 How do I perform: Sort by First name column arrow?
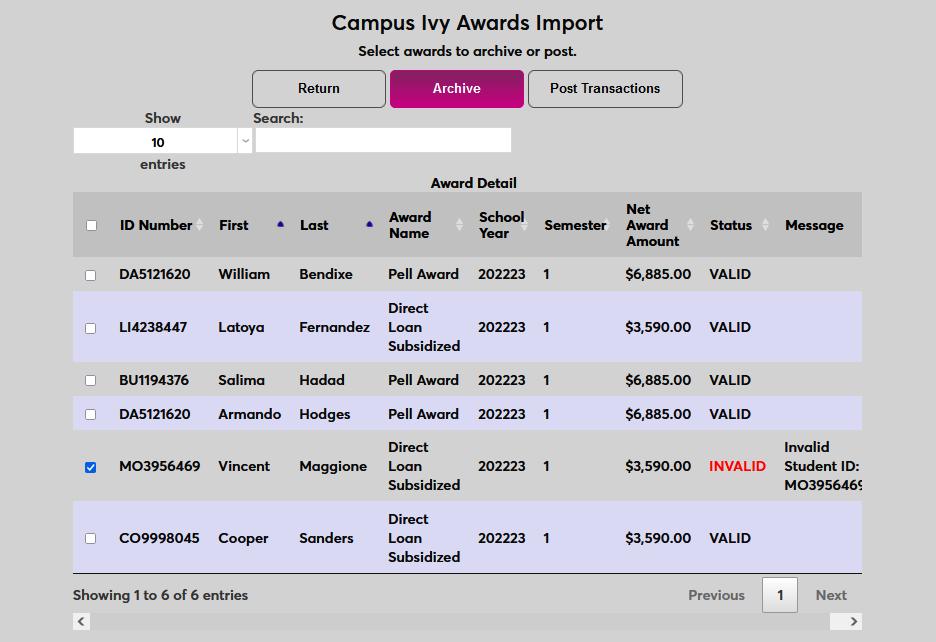point(280,225)
